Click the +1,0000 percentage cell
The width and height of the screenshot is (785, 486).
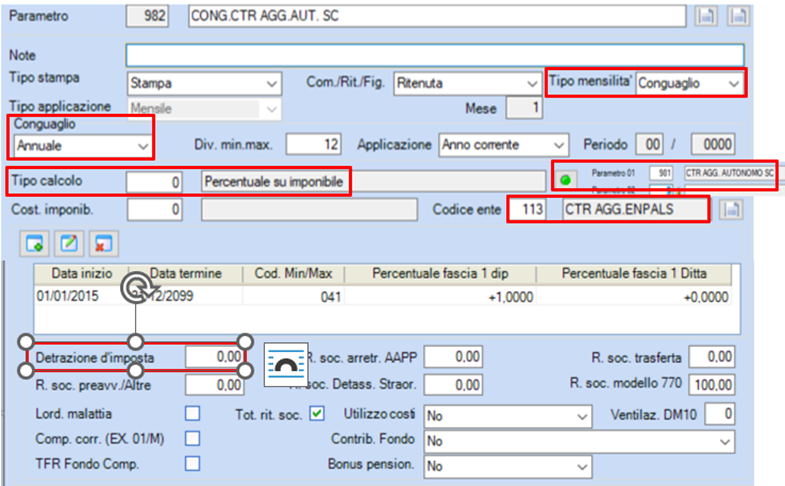pos(441,297)
